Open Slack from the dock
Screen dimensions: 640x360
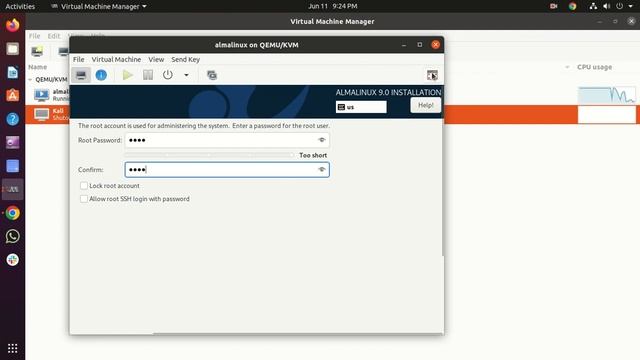tap(13, 260)
